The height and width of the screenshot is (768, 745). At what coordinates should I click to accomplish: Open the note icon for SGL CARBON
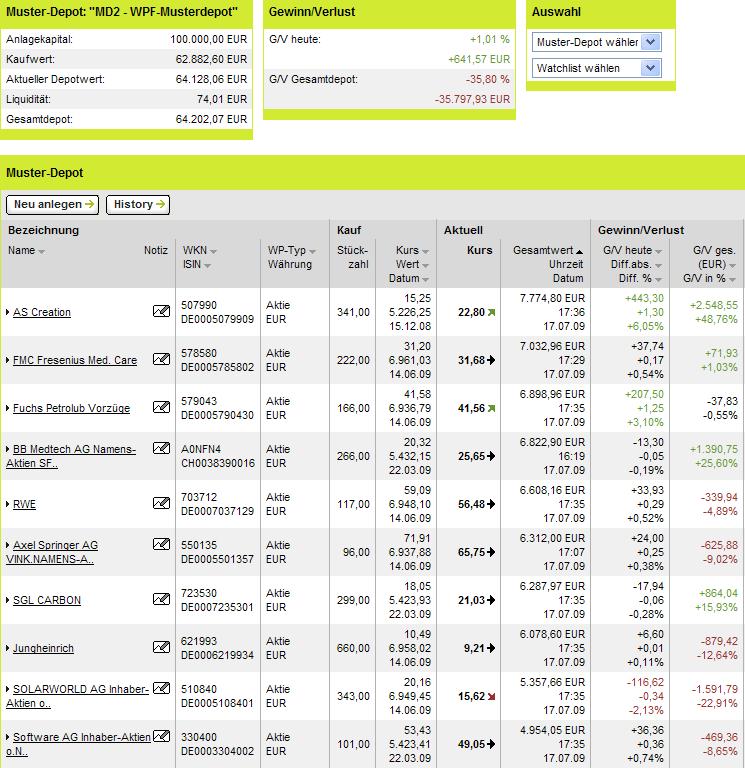(x=161, y=599)
